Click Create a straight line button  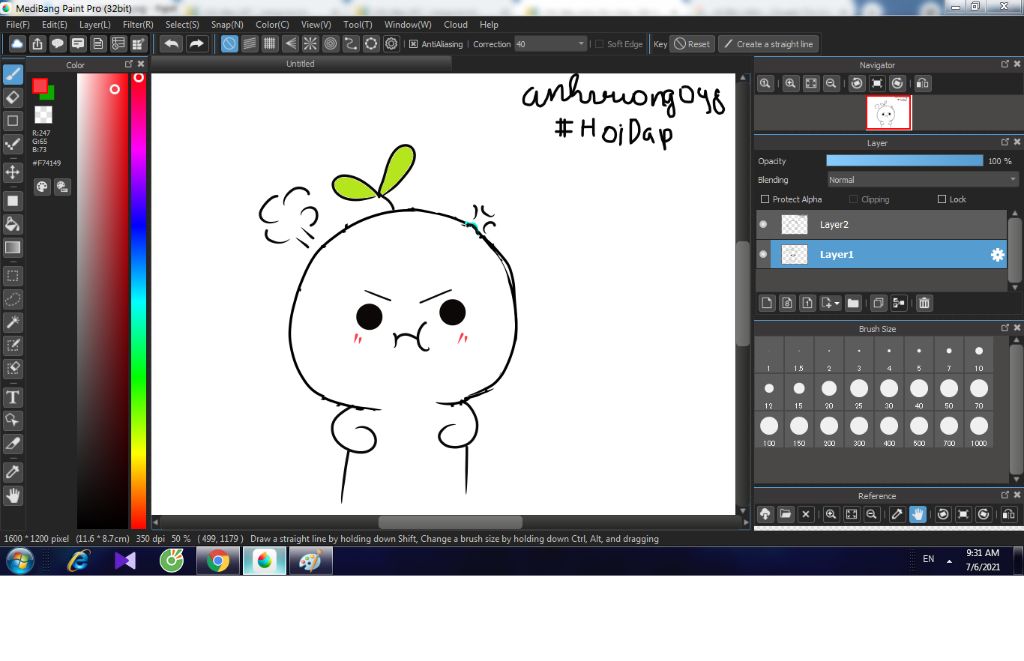[x=769, y=44]
